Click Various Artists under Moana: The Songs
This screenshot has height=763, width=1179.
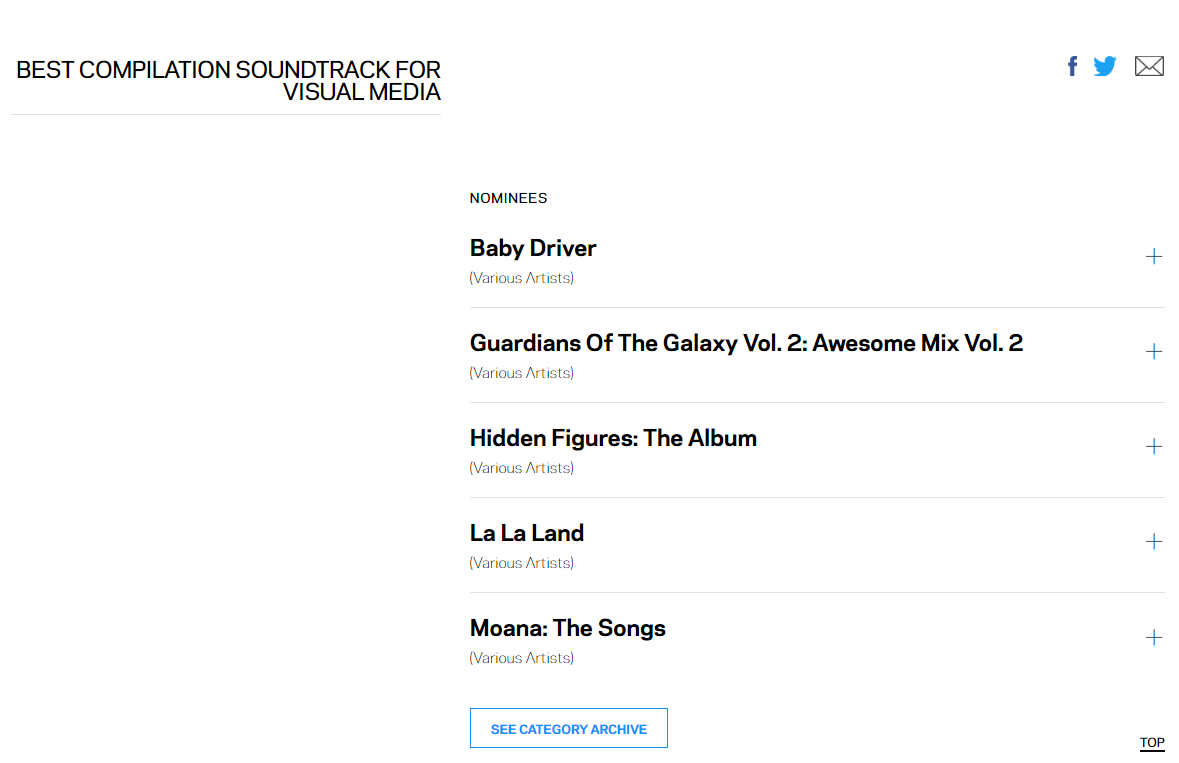point(522,658)
